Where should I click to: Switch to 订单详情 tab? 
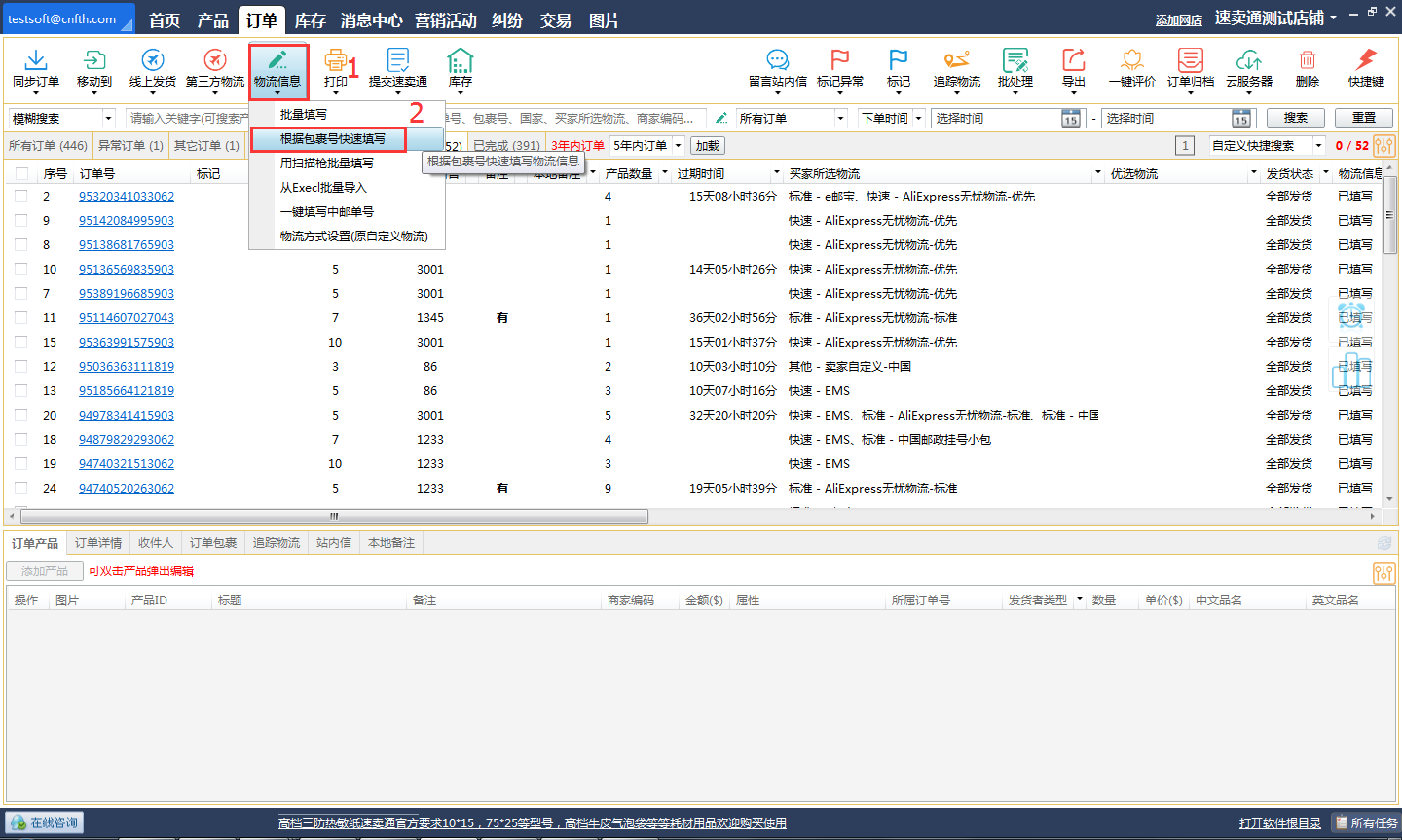[98, 543]
